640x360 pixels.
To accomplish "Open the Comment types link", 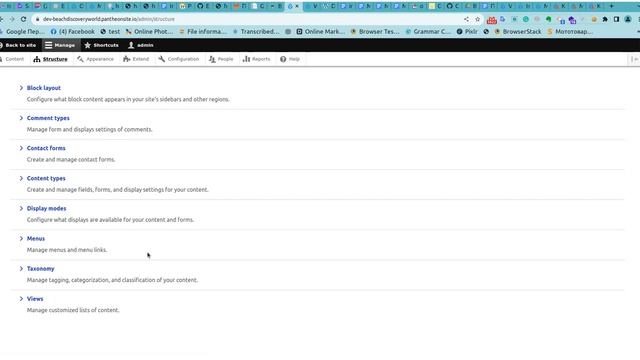I will click(x=48, y=118).
